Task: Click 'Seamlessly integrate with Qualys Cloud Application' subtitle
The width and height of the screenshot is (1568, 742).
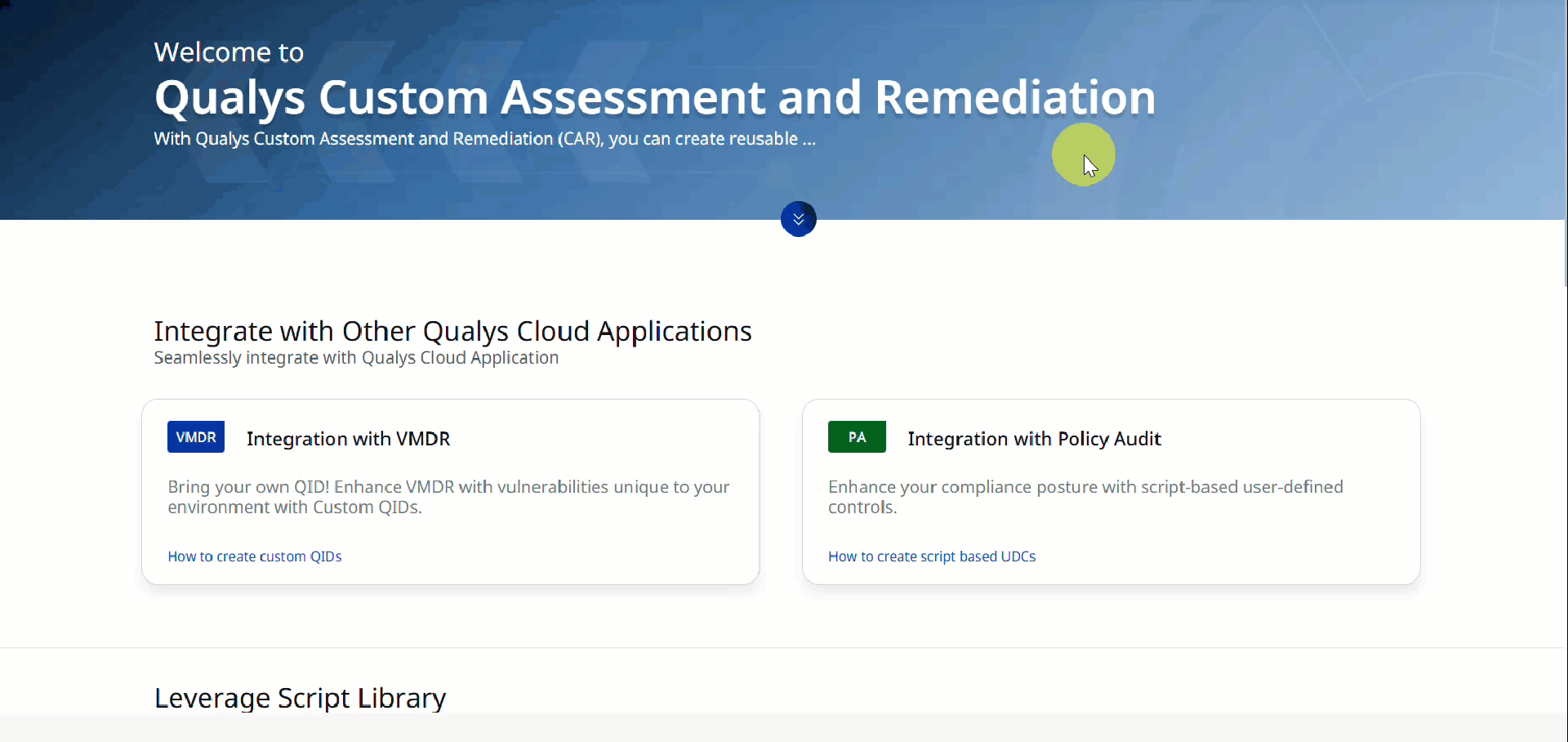Action: coord(356,358)
